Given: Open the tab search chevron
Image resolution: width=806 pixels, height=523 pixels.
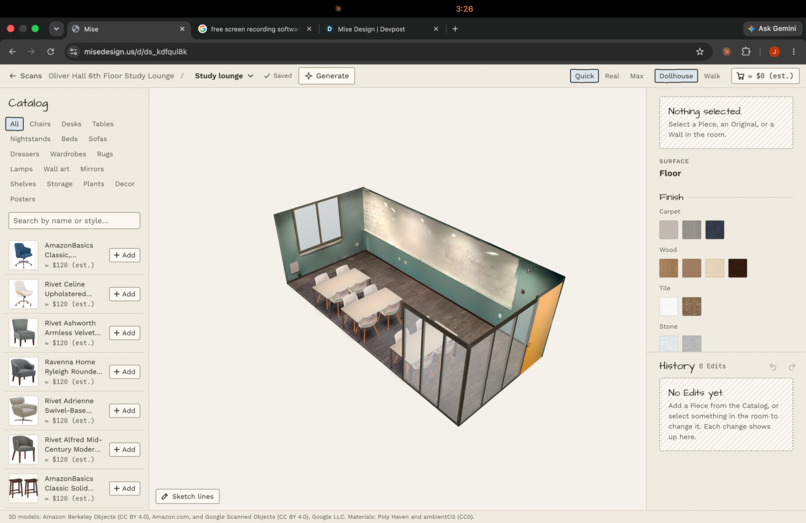Looking at the screenshot, I should coord(56,29).
